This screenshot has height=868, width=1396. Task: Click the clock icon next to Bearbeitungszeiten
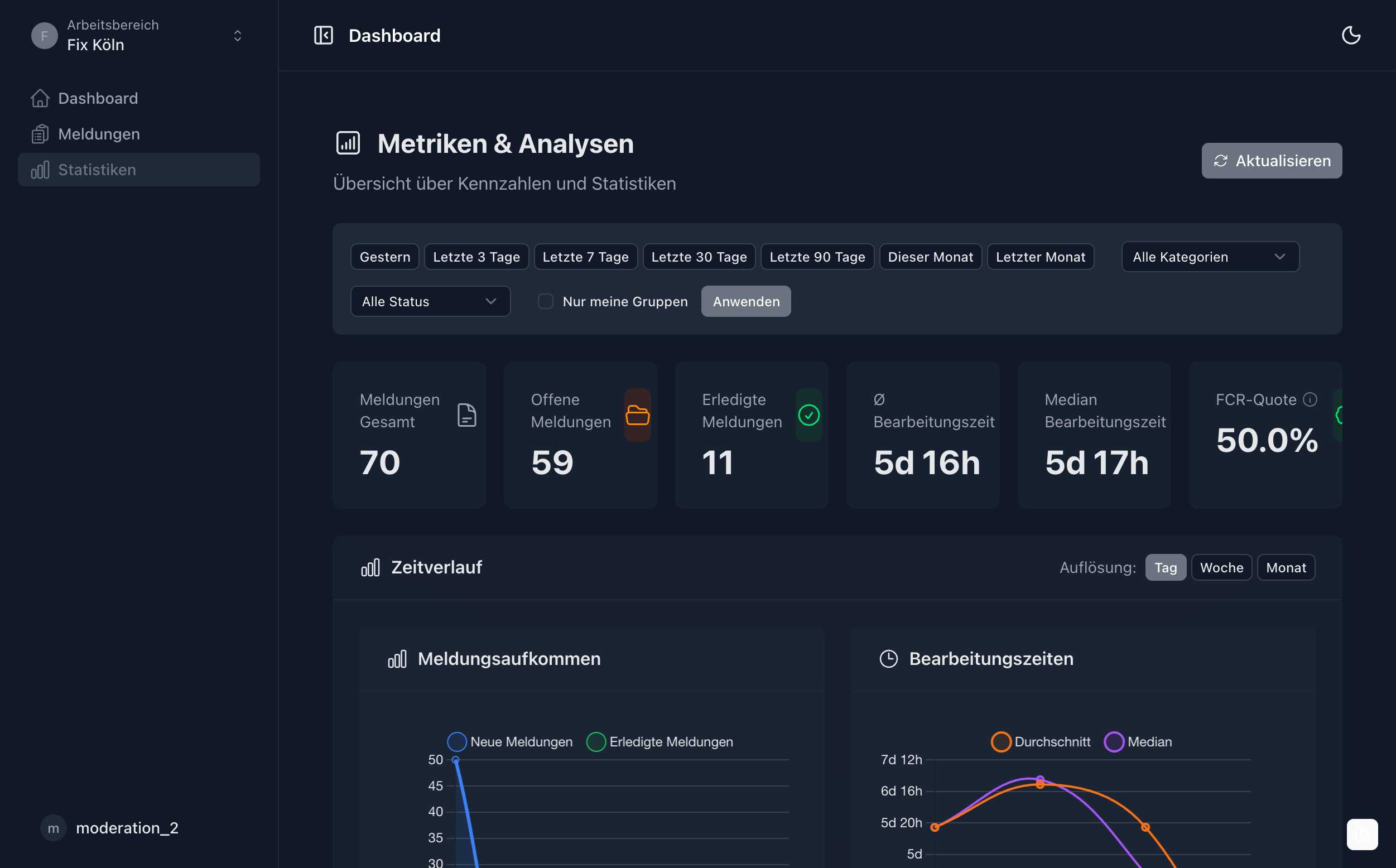(x=889, y=658)
